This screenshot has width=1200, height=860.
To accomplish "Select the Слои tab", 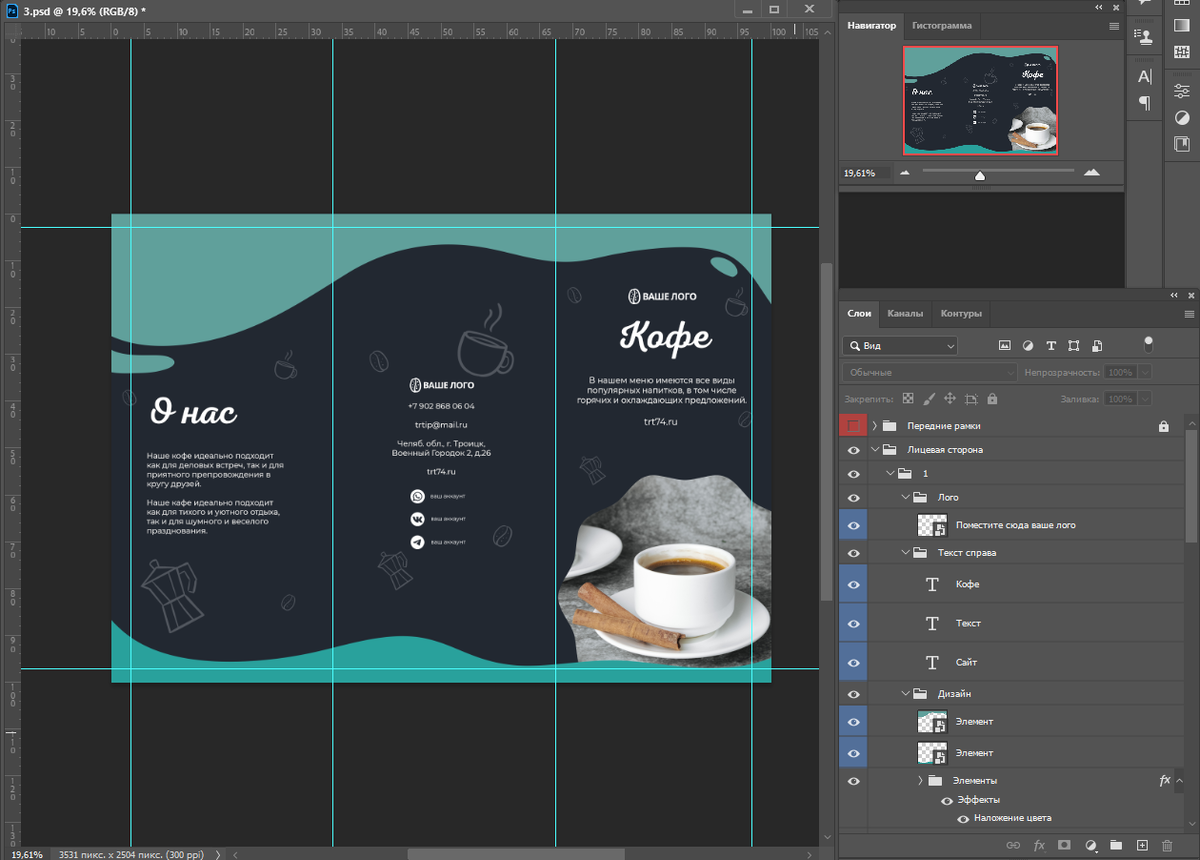I will 860,313.
